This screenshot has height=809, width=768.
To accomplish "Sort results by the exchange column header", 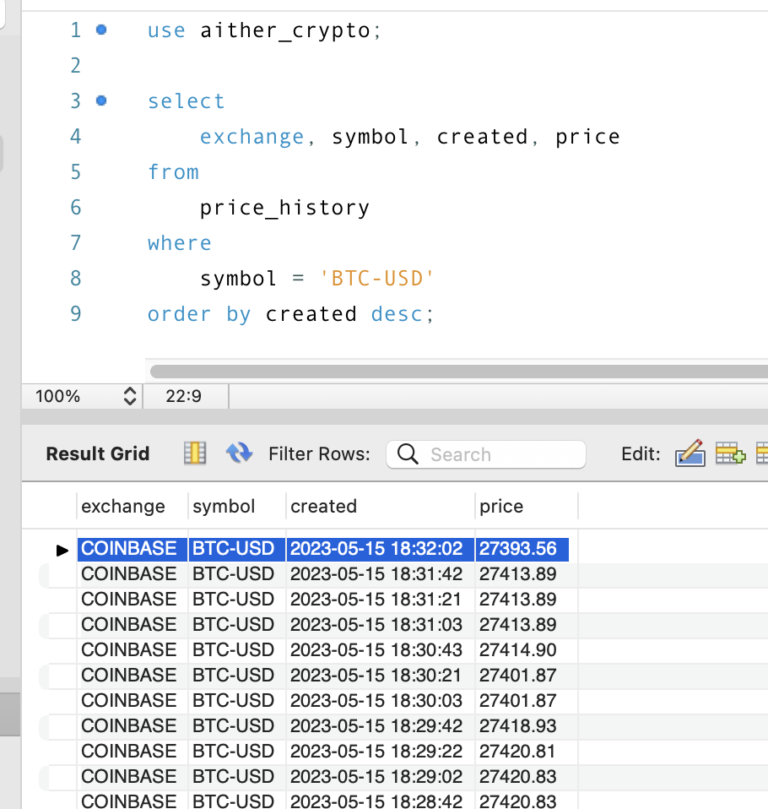I will [123, 506].
